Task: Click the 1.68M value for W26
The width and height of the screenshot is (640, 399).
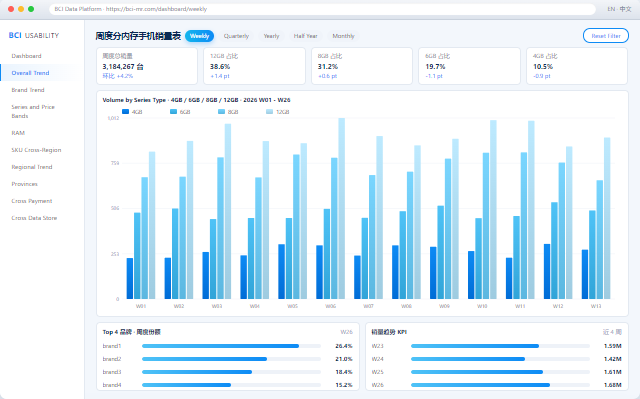Action: pyautogui.click(x=613, y=385)
